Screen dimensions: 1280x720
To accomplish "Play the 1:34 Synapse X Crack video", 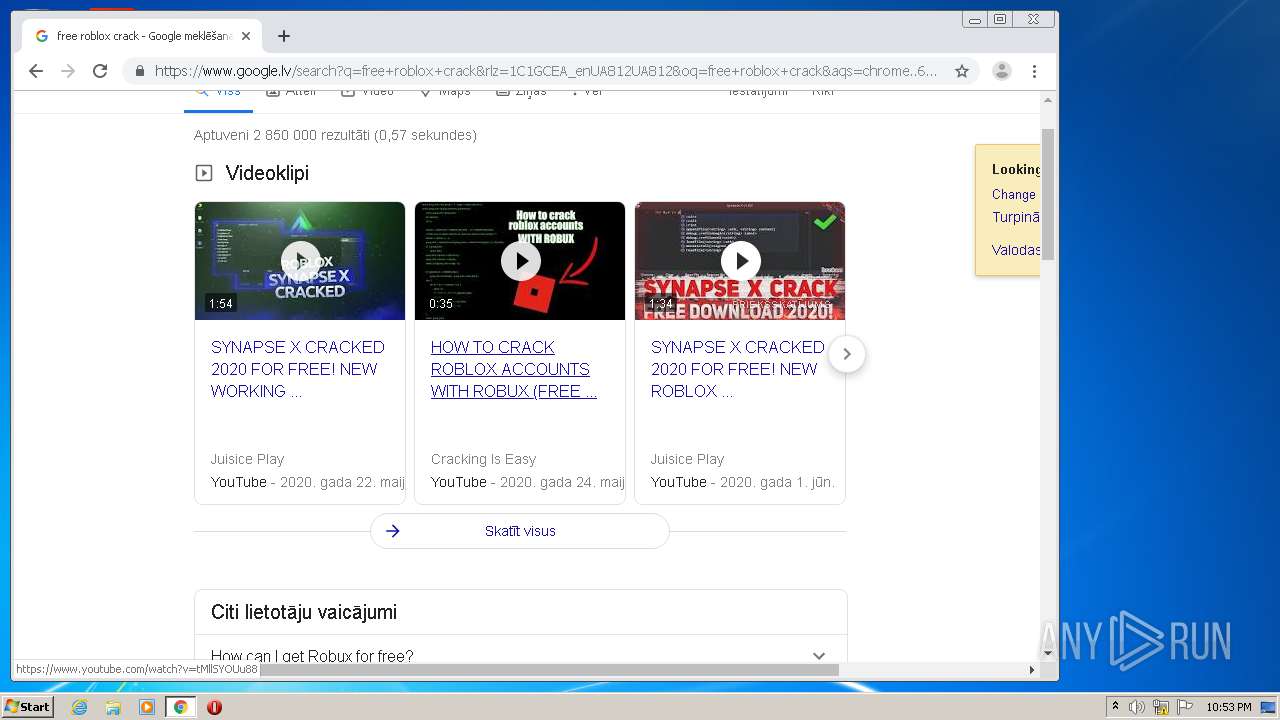I will (740, 261).
